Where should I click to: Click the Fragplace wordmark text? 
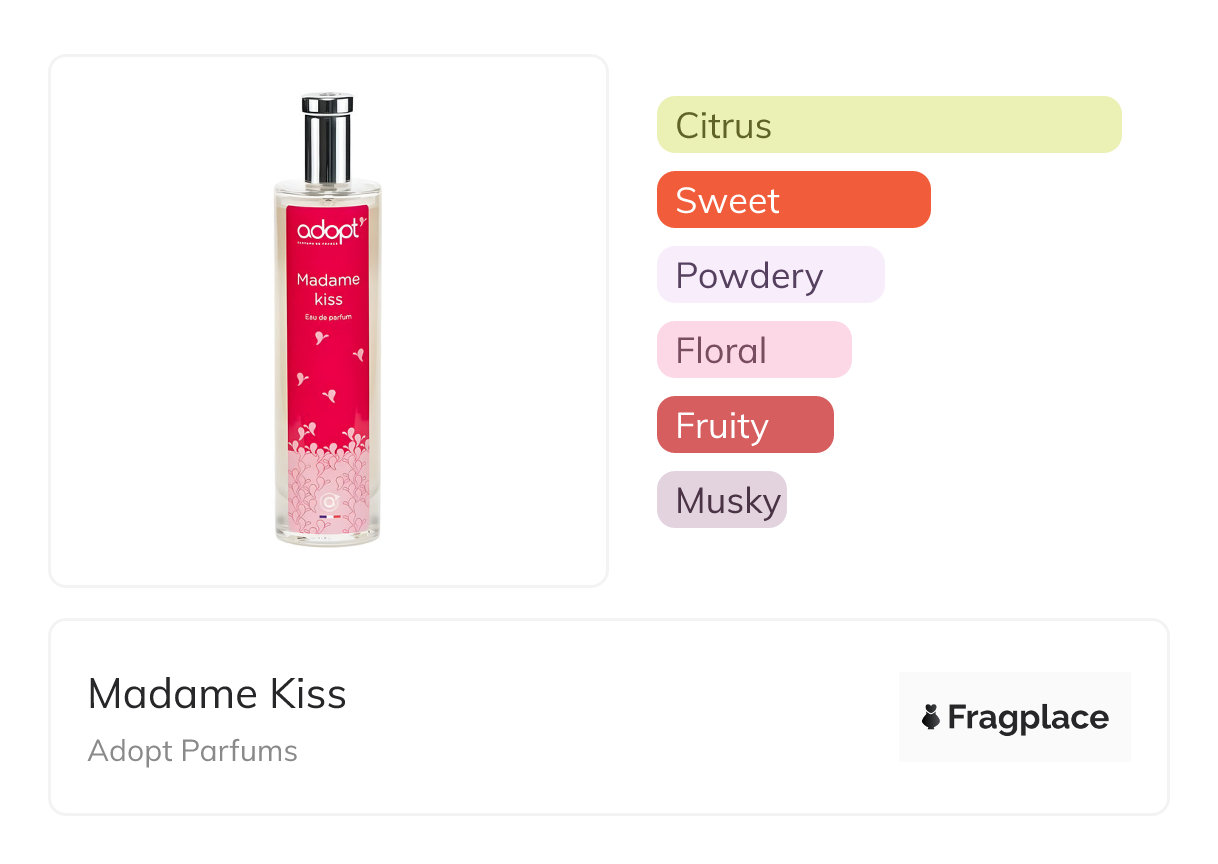pyautogui.click(x=1028, y=717)
